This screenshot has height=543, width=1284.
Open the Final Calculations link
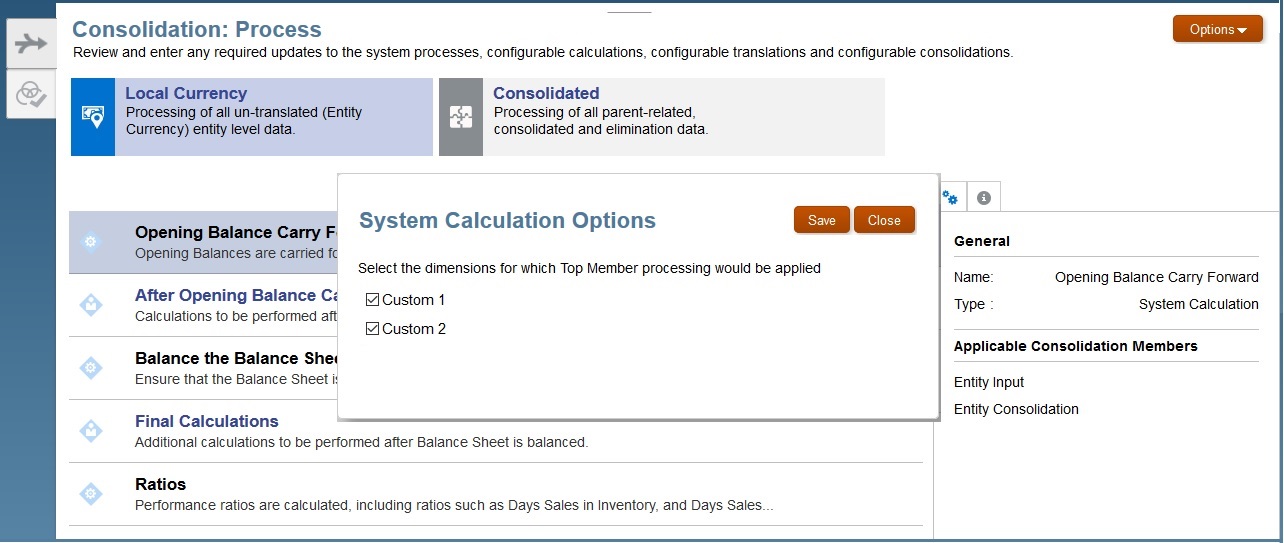coord(206,421)
